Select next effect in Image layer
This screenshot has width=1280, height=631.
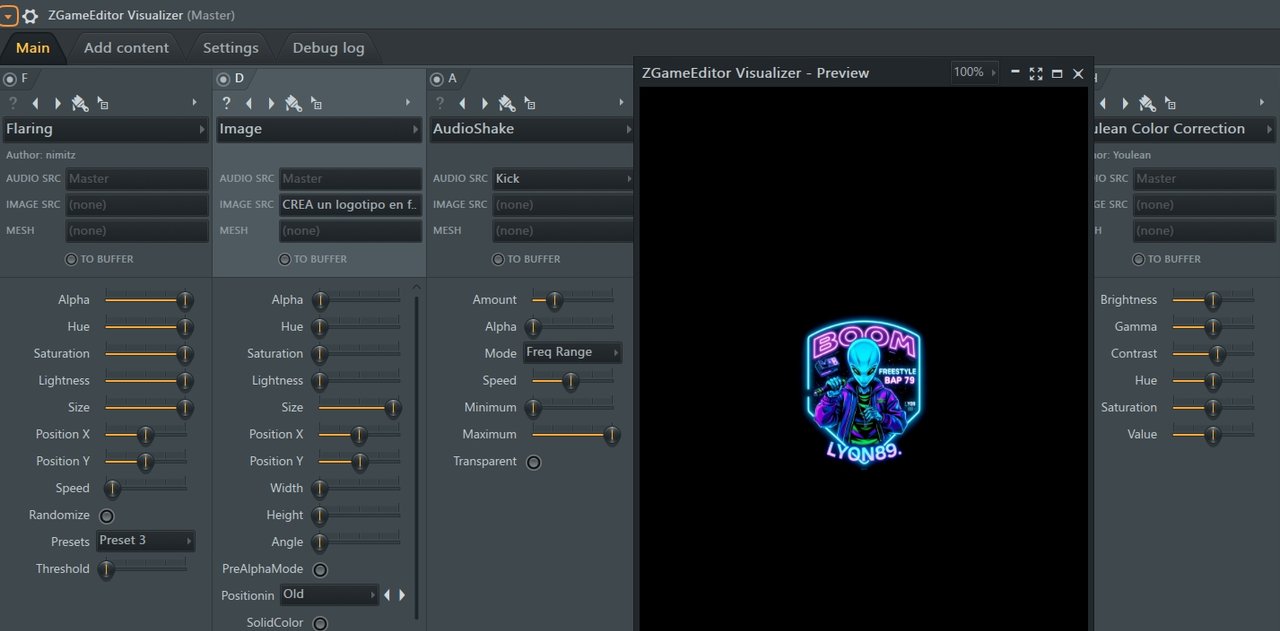coord(270,103)
